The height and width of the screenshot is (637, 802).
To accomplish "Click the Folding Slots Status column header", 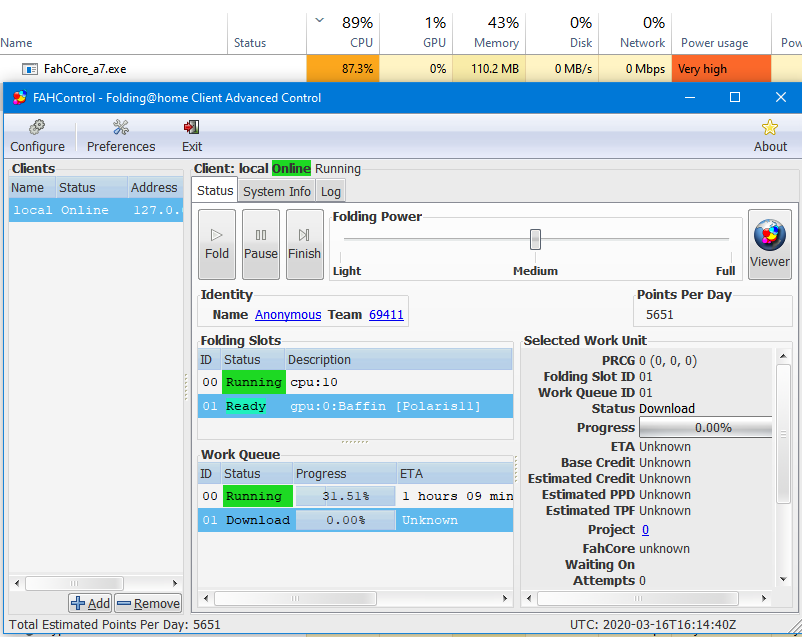I will pos(253,360).
